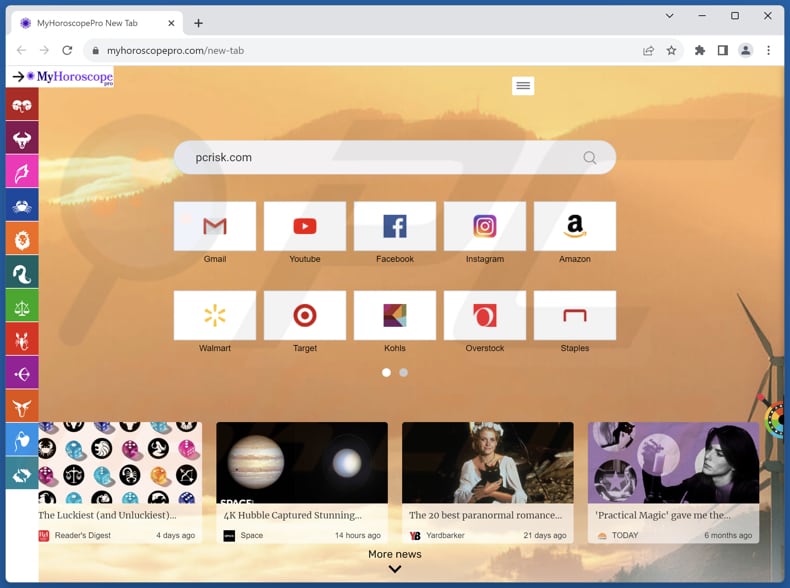Open the Luckiest and Unluckiest news thumbnail

[x=120, y=463]
